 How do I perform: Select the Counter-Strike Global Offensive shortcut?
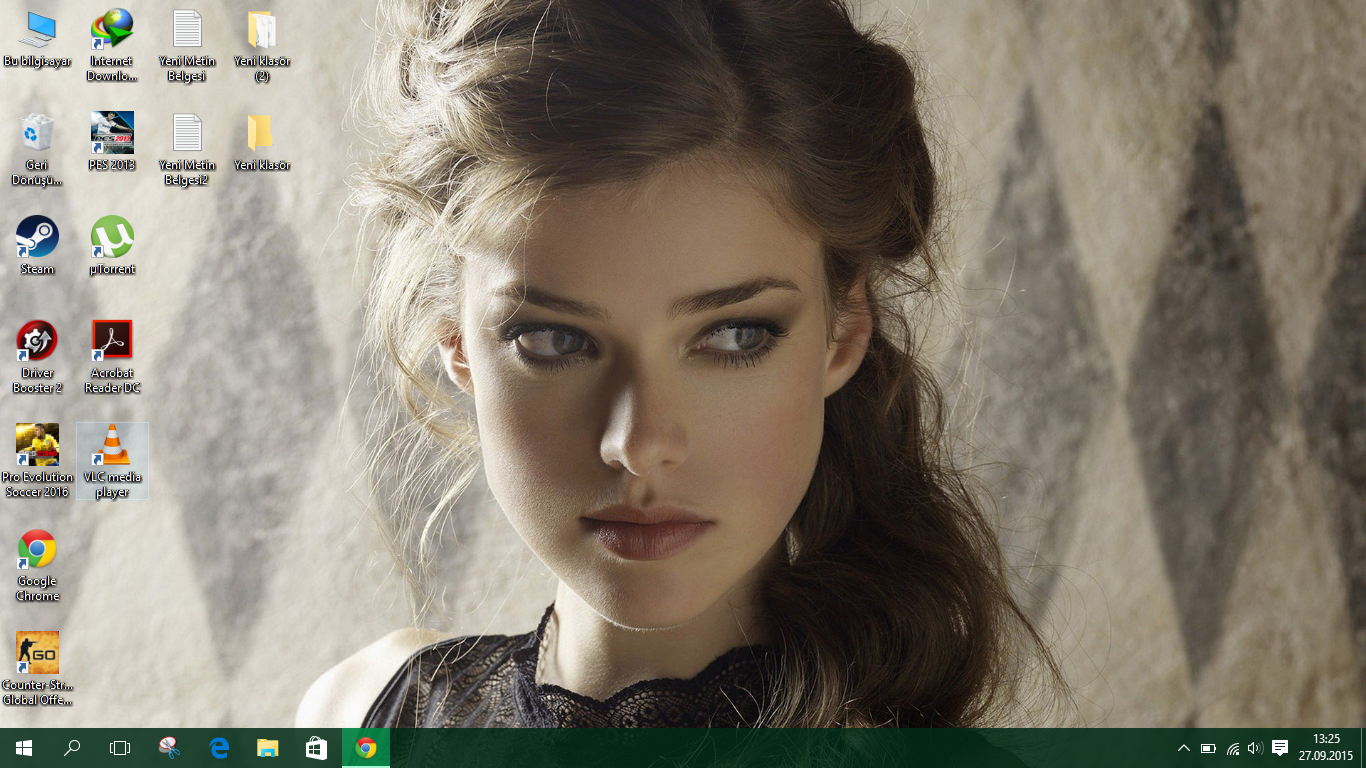(37, 669)
